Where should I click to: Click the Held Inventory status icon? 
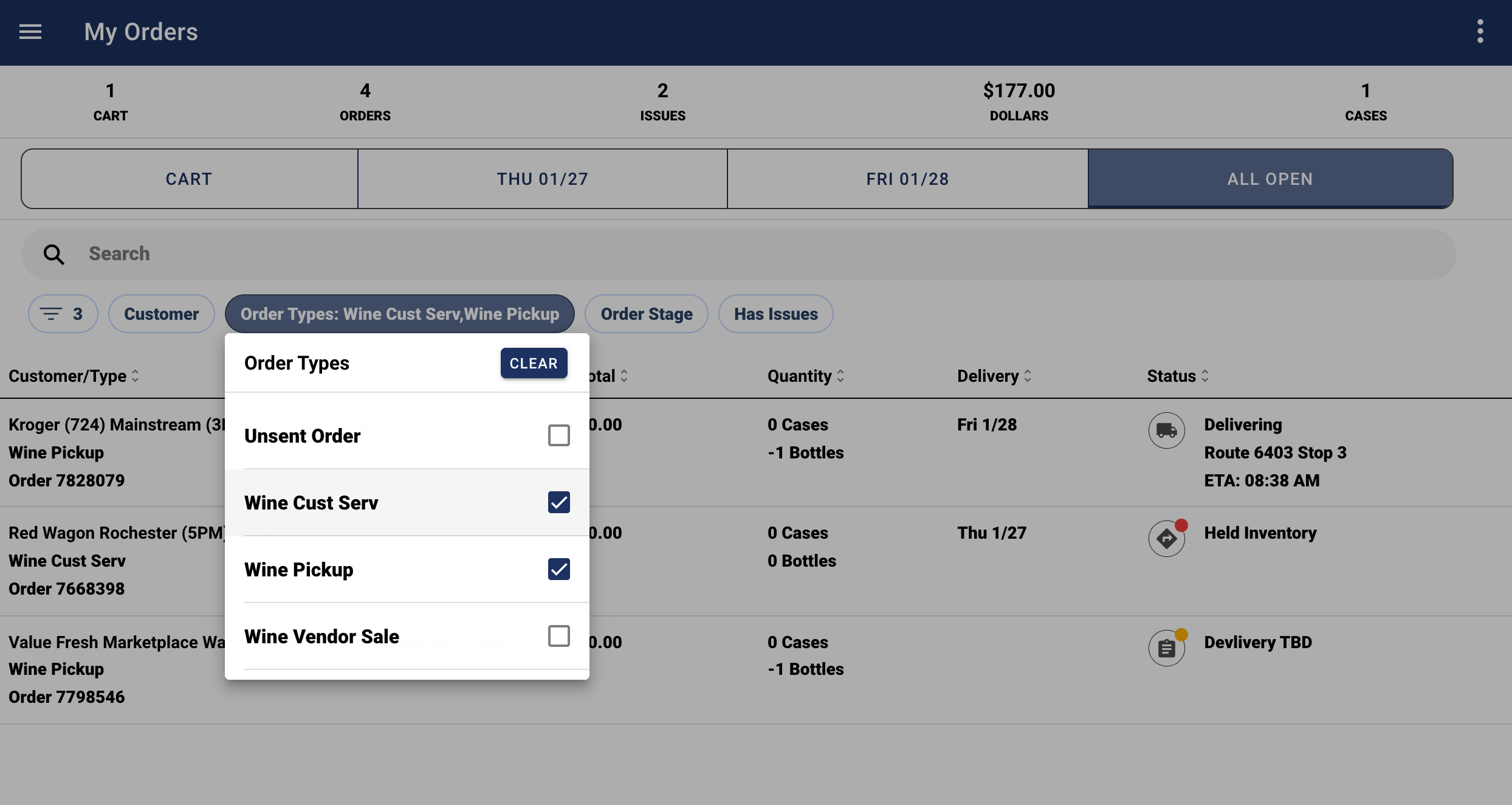(1166, 539)
